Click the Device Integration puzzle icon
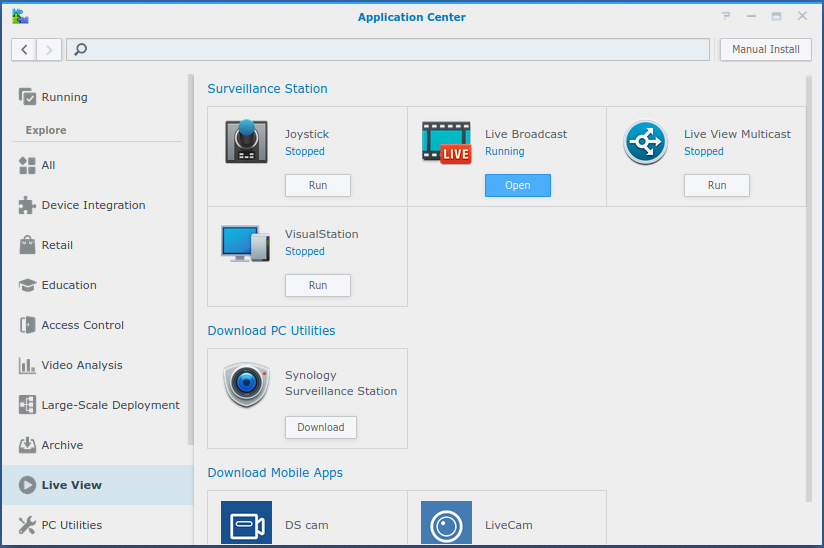Image resolution: width=824 pixels, height=548 pixels. point(27,205)
